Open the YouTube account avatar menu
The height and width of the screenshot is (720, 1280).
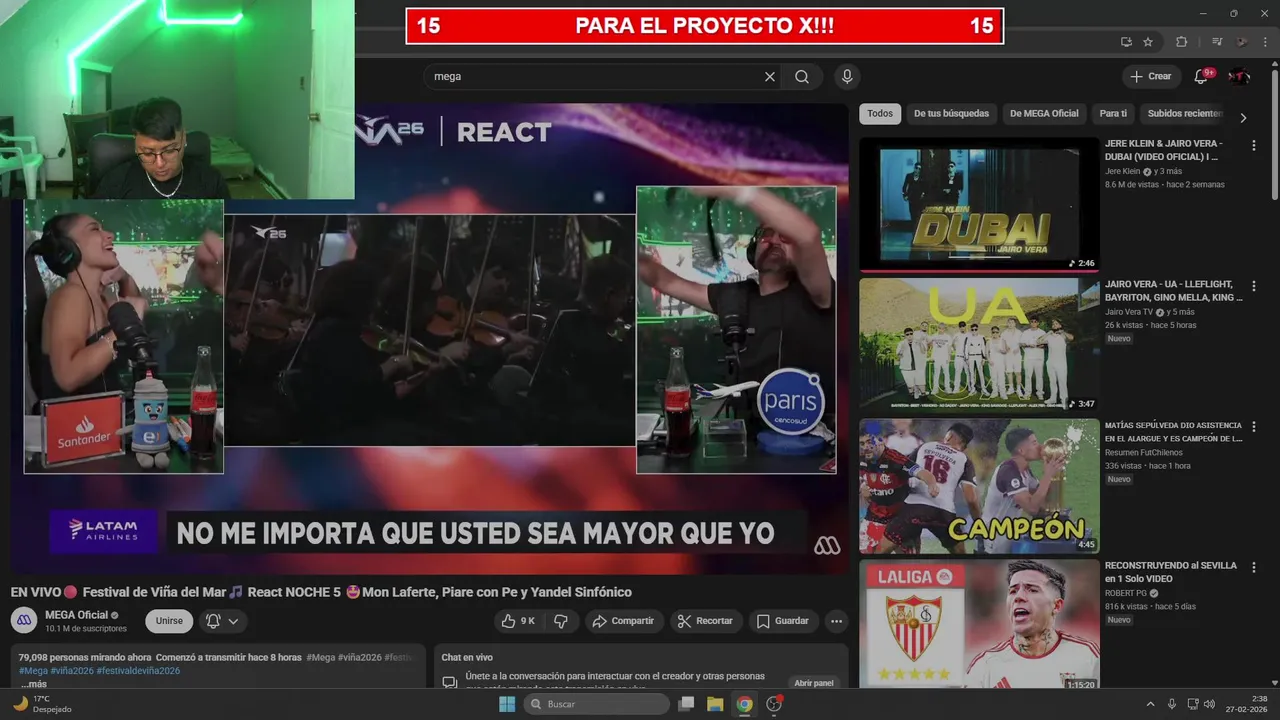(x=1239, y=76)
